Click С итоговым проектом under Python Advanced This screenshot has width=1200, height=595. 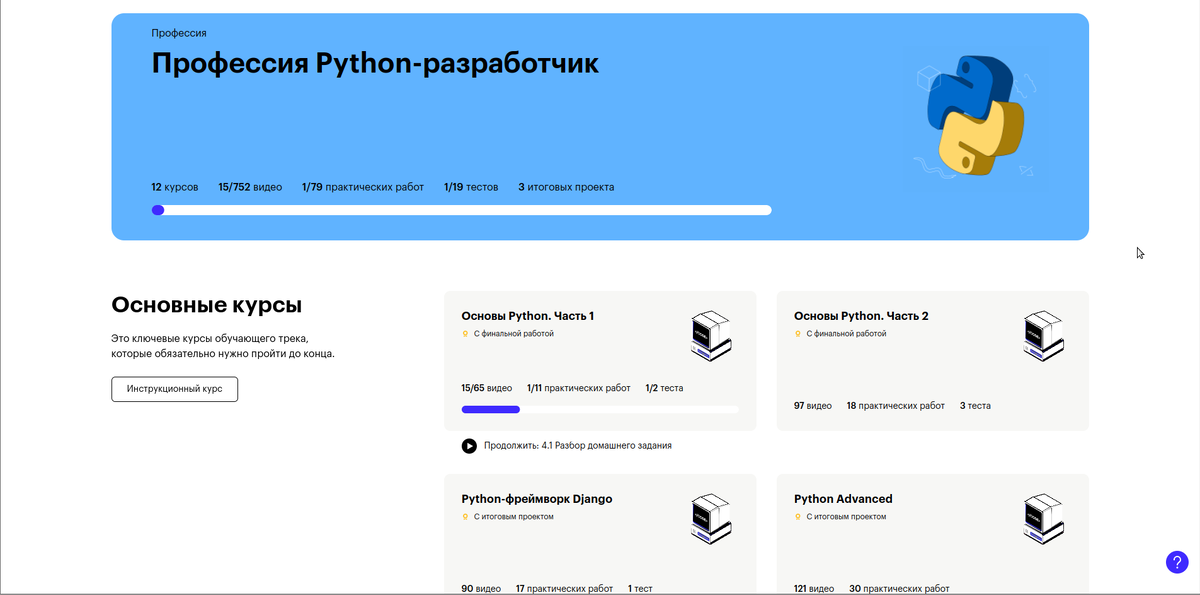click(x=846, y=517)
